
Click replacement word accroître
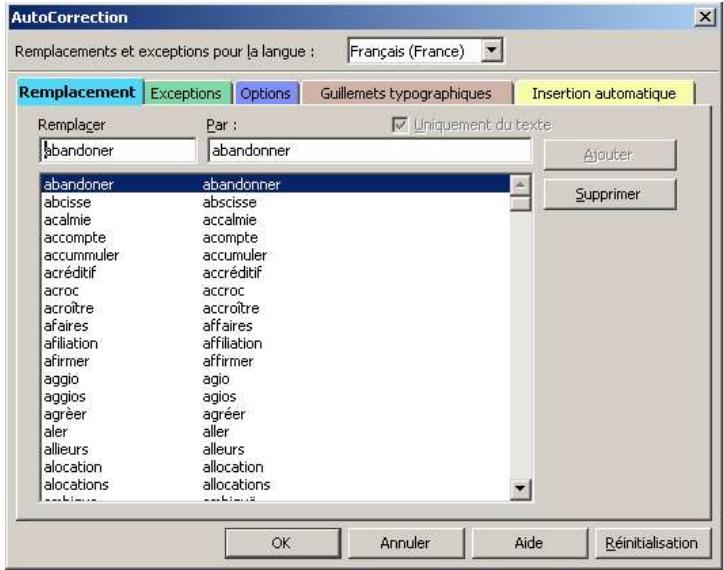(x=231, y=308)
